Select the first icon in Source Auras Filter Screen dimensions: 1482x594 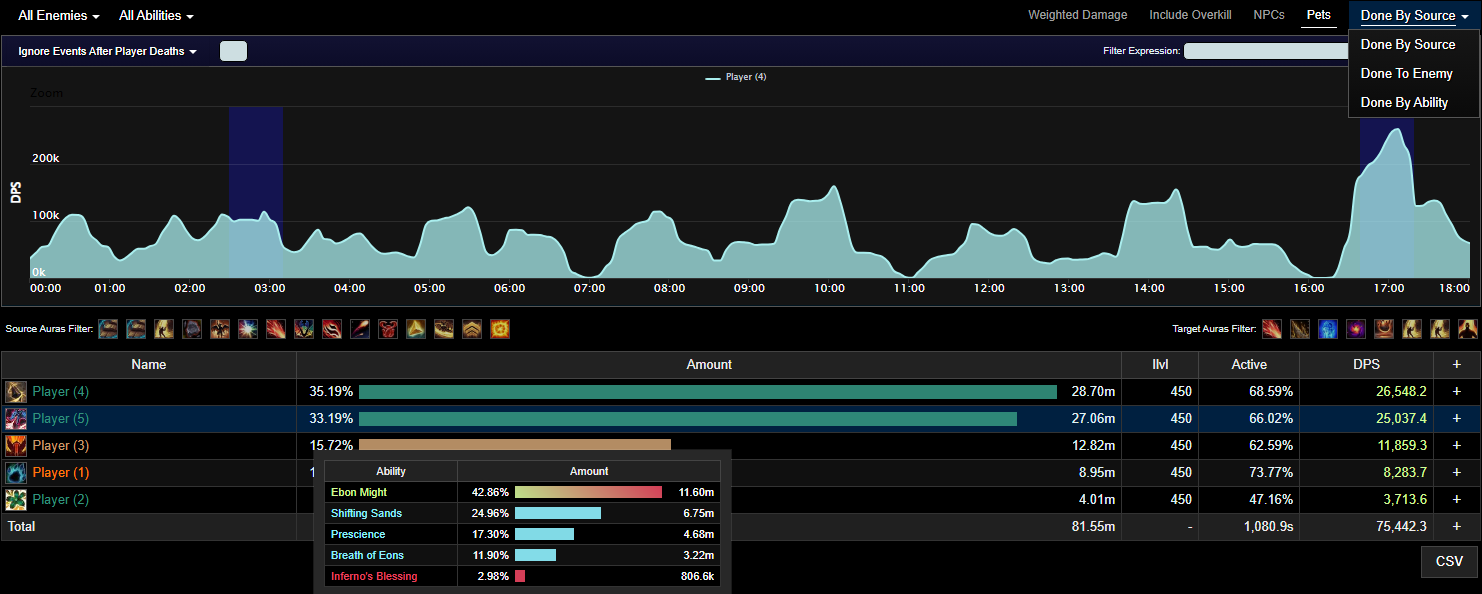(x=108, y=329)
